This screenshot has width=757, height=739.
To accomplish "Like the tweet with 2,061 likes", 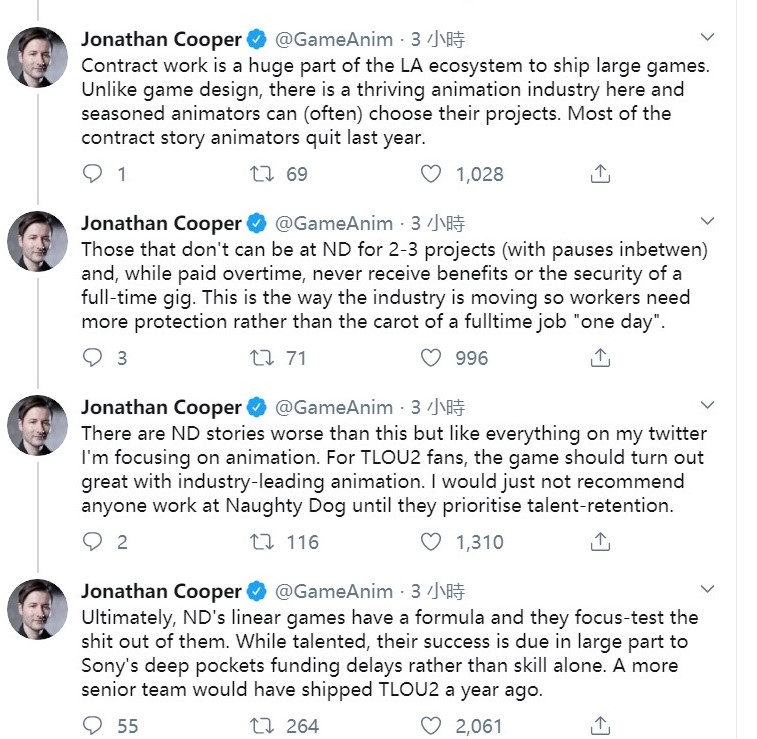I will click(x=431, y=725).
